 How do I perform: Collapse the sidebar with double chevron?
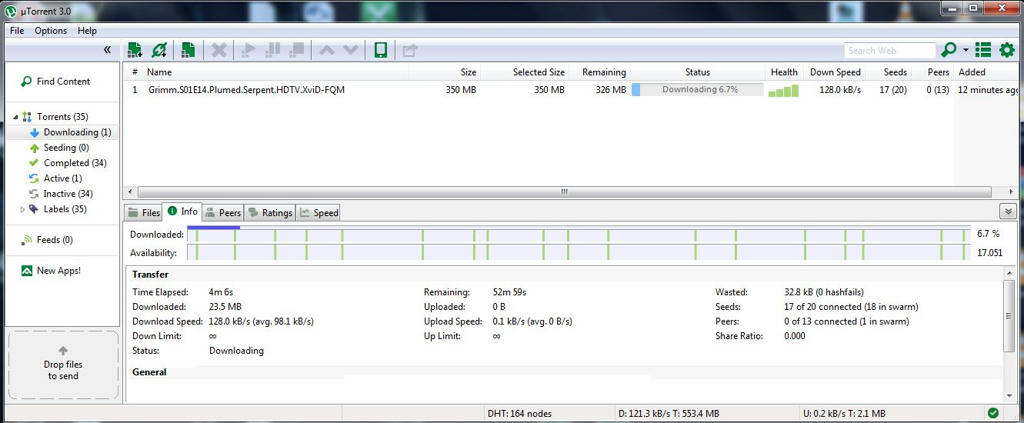pyautogui.click(x=107, y=50)
